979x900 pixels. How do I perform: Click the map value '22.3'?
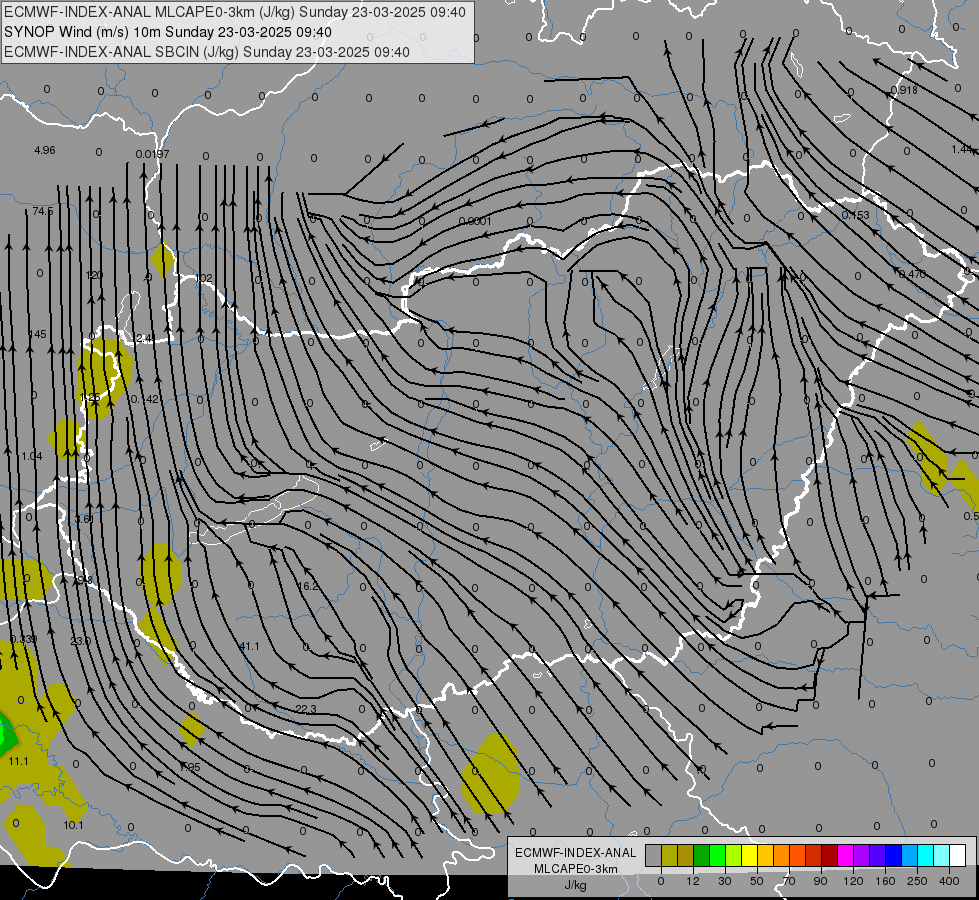[x=306, y=709]
